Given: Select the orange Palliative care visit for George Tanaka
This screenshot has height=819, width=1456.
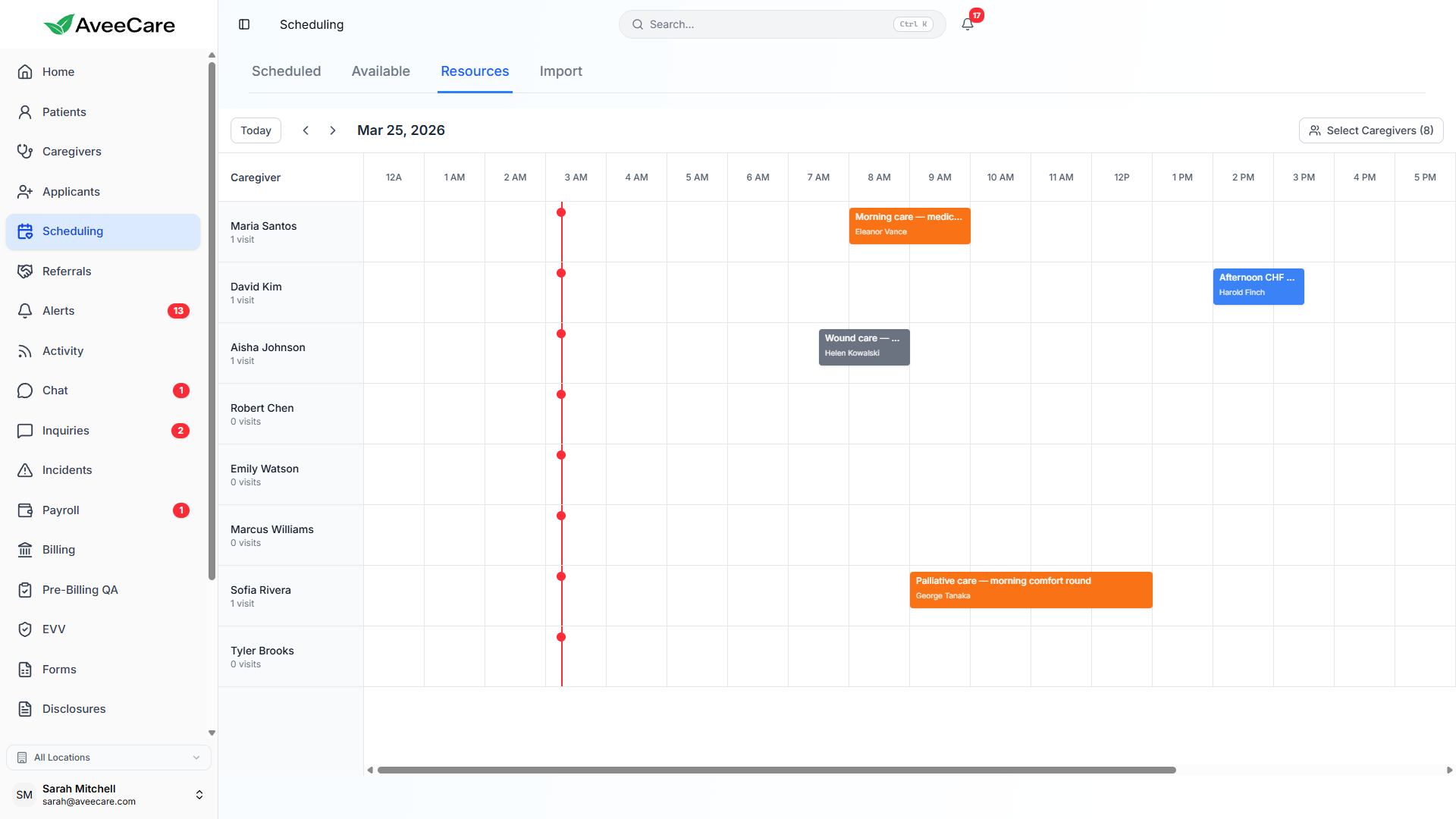Looking at the screenshot, I should (1031, 589).
